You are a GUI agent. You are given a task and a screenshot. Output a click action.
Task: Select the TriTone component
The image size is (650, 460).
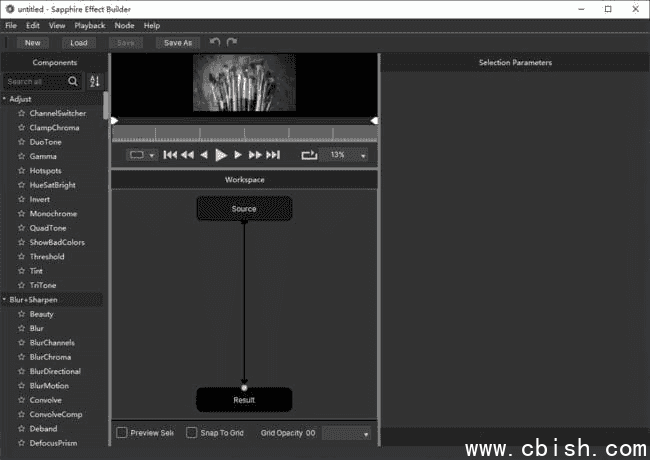(x=43, y=285)
